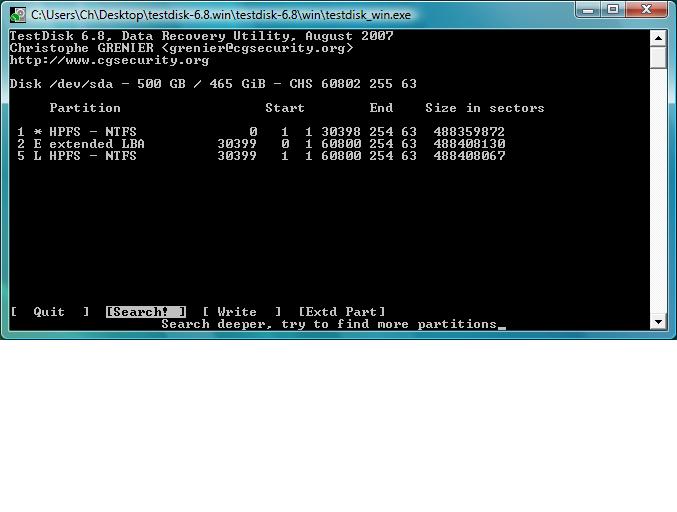The image size is (677, 512).
Task: Click partition row 1 HPFS - NTFS
Action: 261,132
